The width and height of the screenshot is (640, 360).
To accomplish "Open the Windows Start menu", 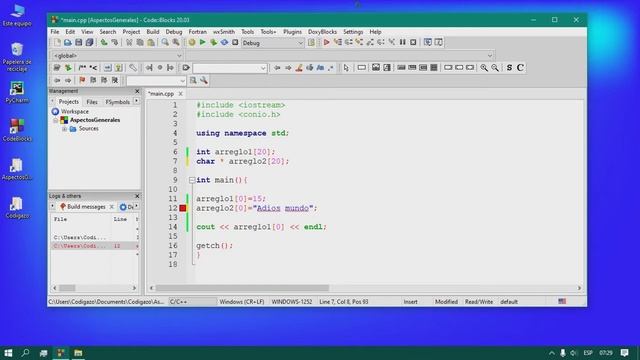I will (x=8, y=353).
